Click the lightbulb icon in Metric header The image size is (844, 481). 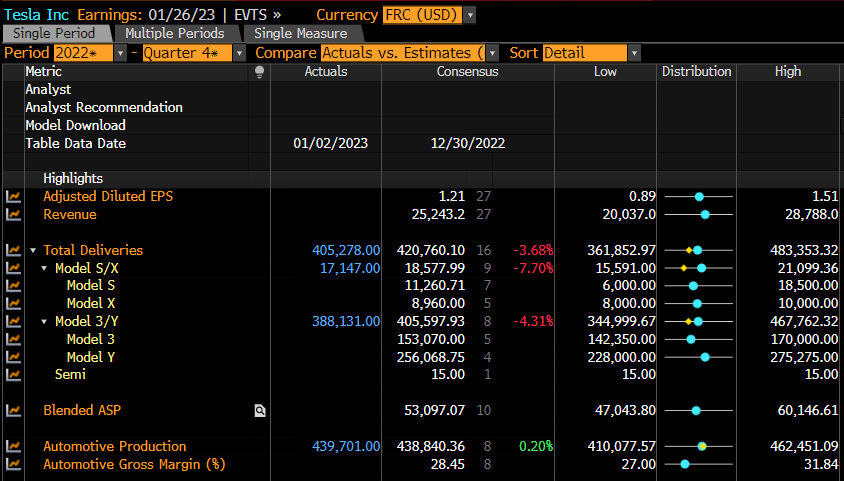coord(259,72)
